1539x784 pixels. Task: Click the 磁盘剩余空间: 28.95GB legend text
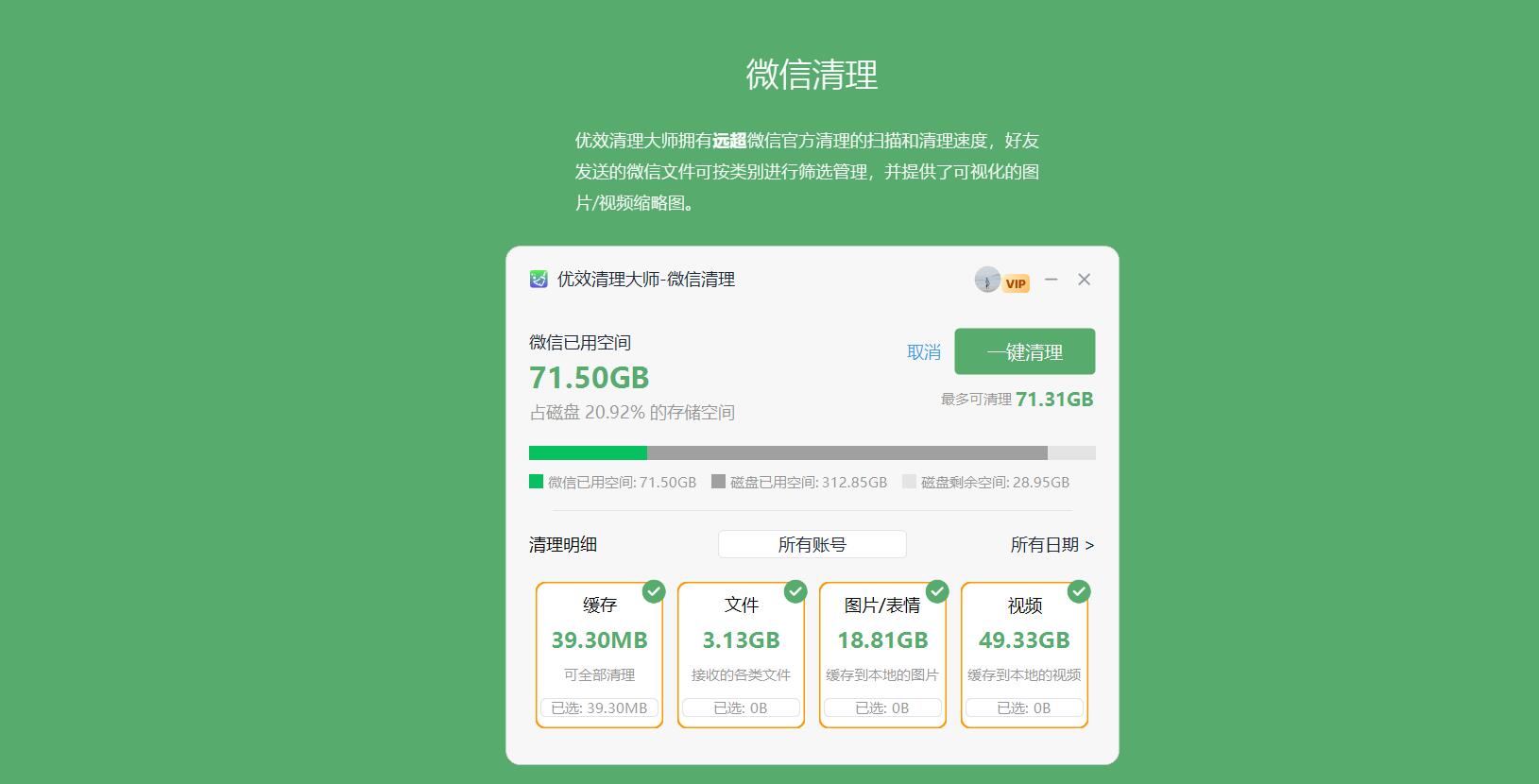point(996,483)
